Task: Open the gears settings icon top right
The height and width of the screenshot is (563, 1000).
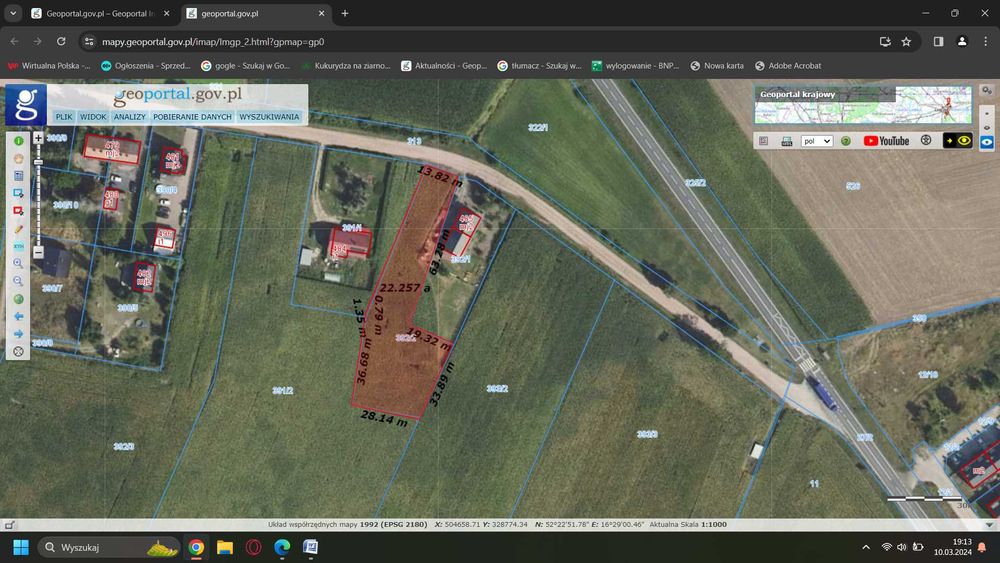Action: (987, 91)
